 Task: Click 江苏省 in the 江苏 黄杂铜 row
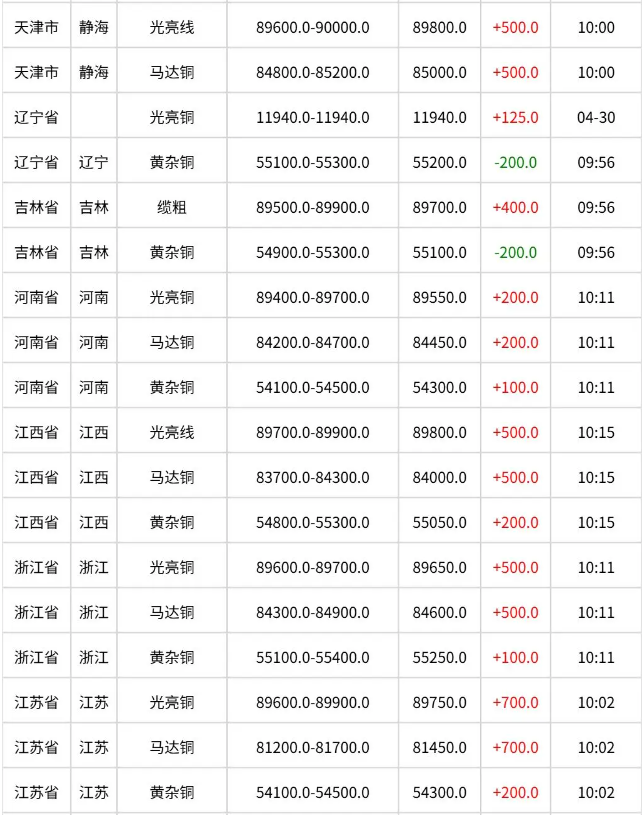pyautogui.click(x=36, y=793)
